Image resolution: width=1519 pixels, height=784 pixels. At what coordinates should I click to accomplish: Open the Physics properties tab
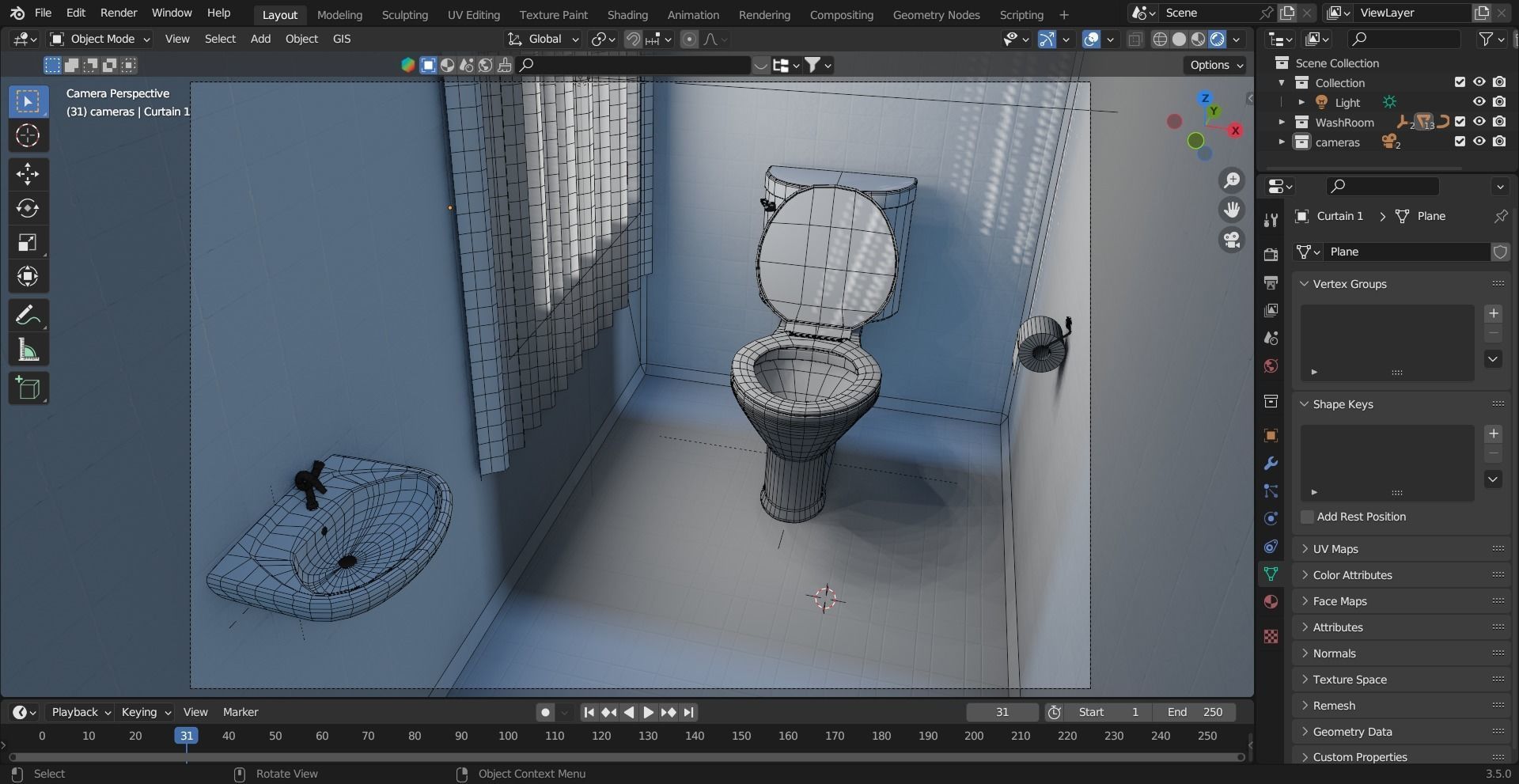pos(1271,519)
